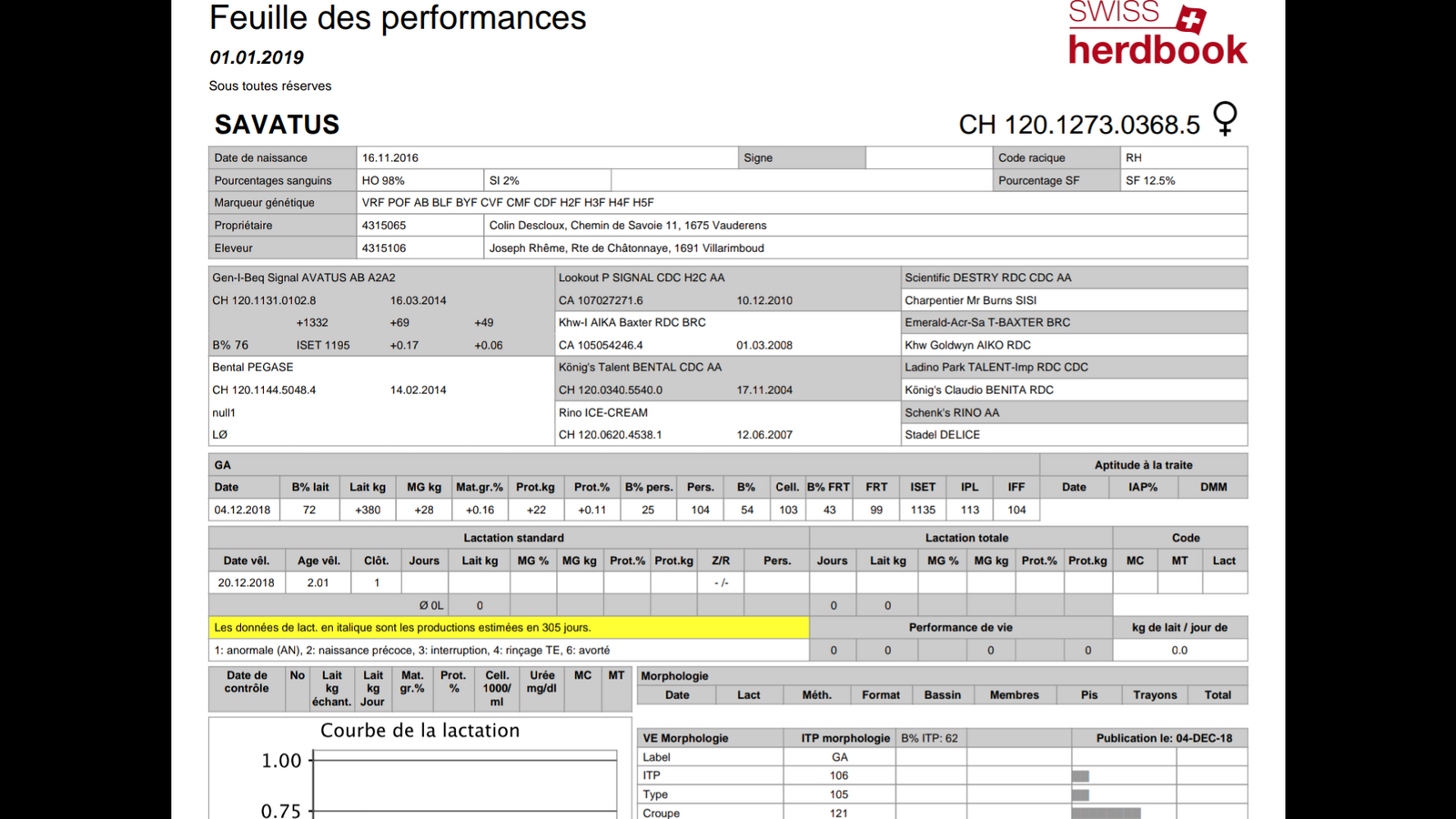Select the birth date 16.11.2016 field
This screenshot has height=819, width=1456.
pos(390,158)
